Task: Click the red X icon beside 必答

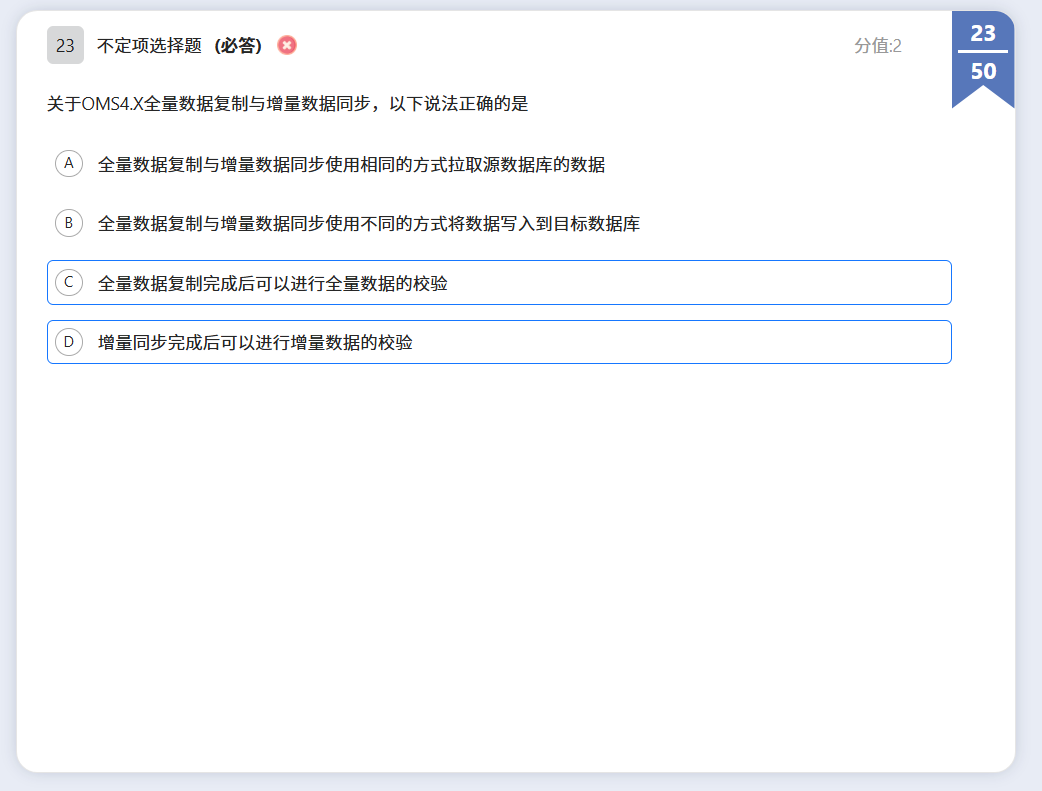Action: [287, 45]
